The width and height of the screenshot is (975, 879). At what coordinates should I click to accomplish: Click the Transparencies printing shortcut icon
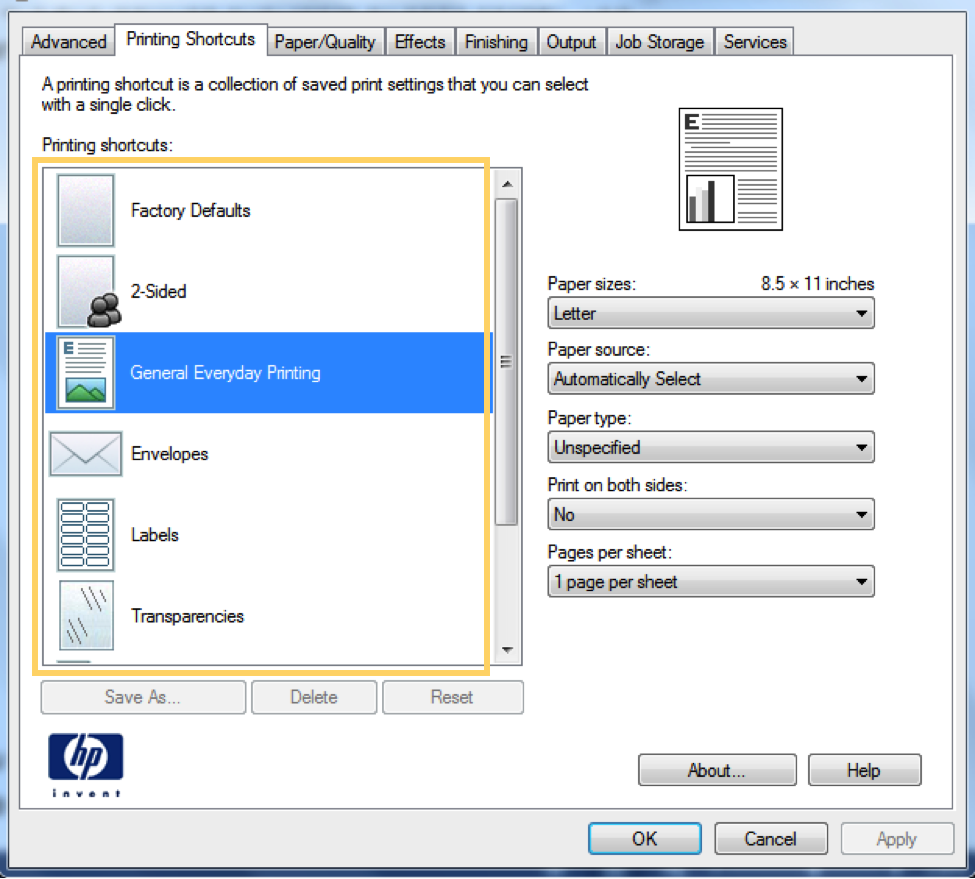pos(85,616)
